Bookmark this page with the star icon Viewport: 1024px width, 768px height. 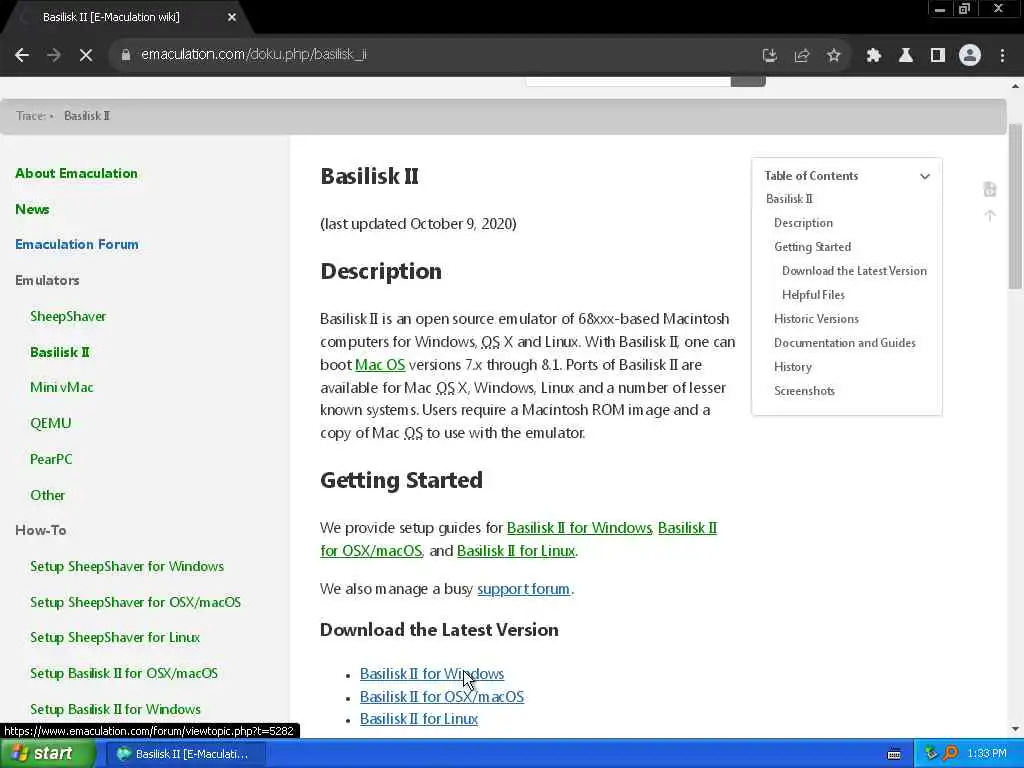tap(833, 56)
